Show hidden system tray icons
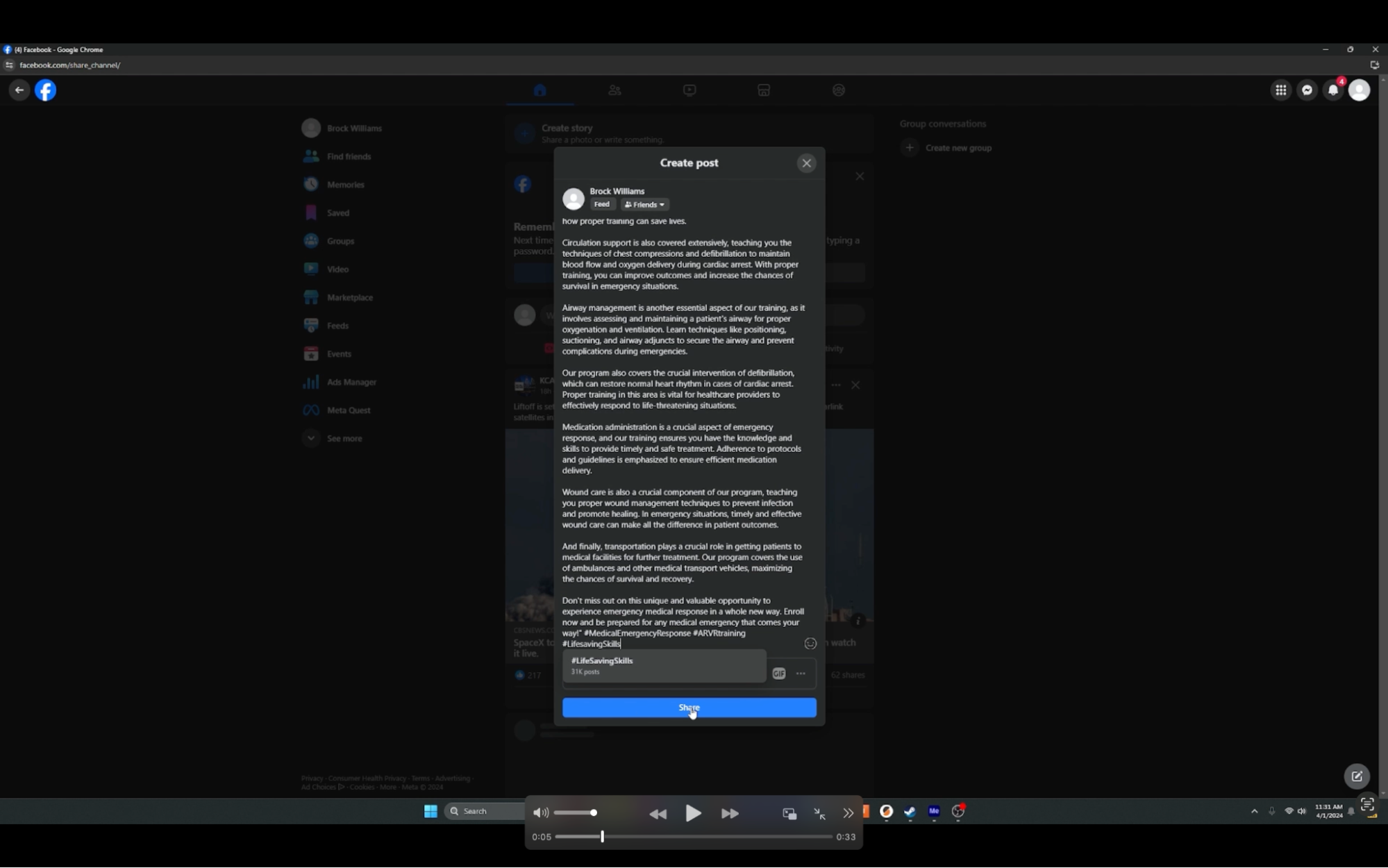This screenshot has height=868, width=1388. pos(1254,812)
